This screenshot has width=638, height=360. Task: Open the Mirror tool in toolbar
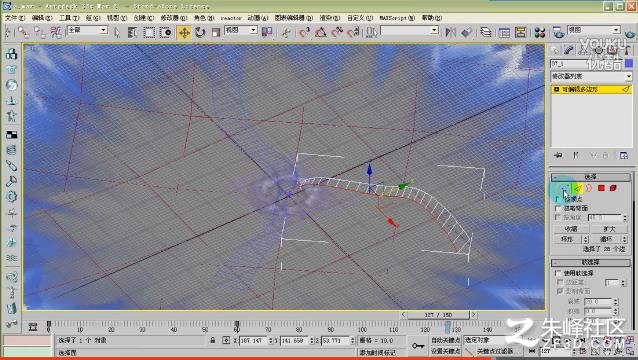450,33
